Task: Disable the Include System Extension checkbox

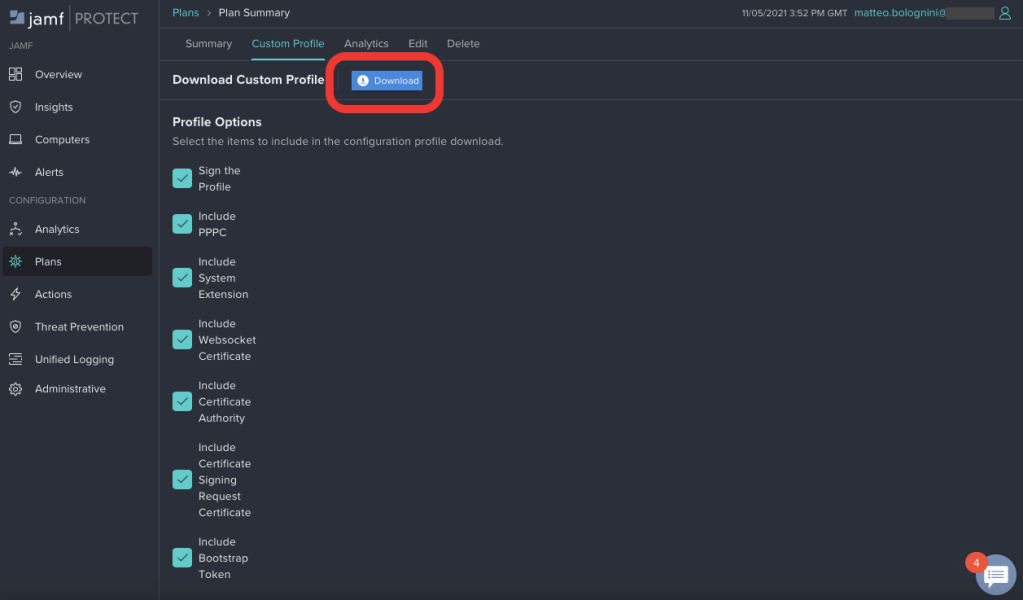Action: pos(182,278)
